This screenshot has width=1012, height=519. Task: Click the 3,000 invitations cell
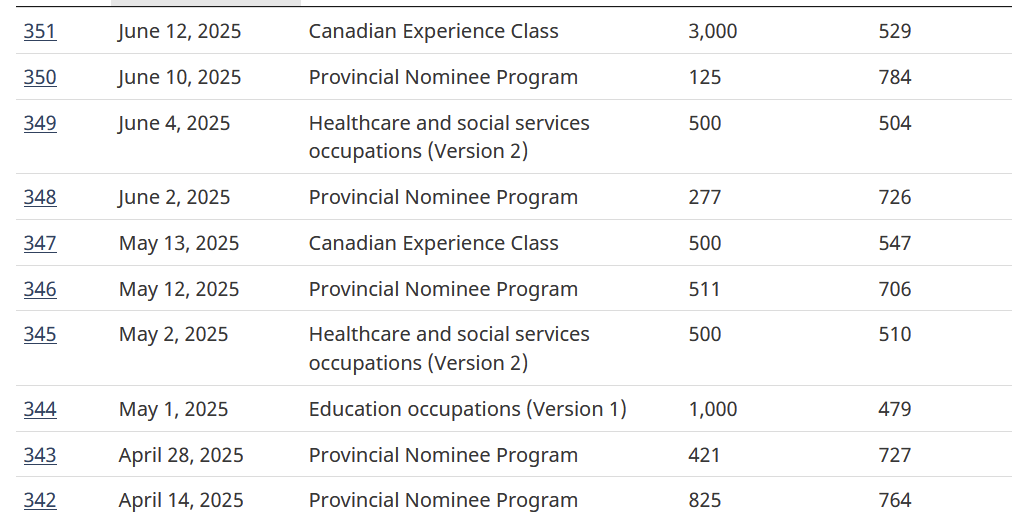click(712, 31)
